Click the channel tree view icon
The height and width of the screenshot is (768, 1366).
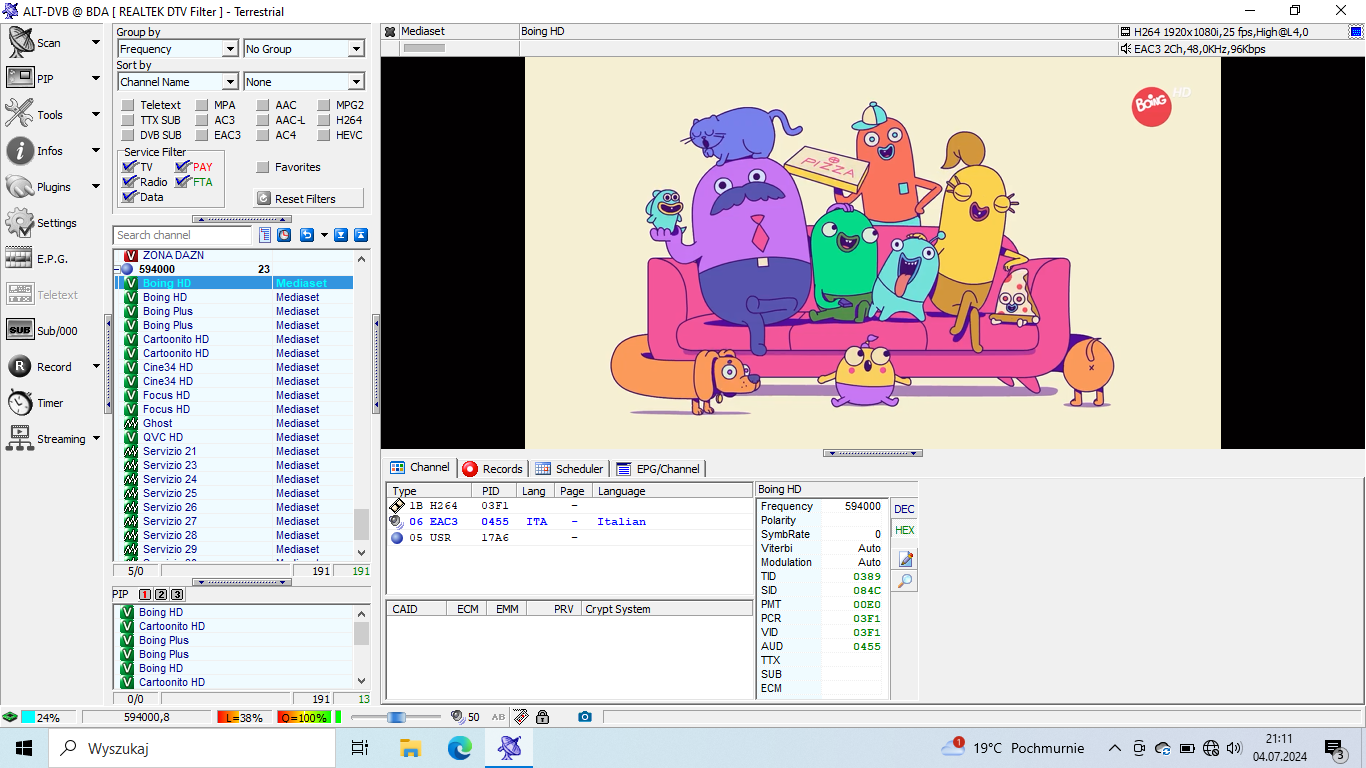[x=265, y=235]
